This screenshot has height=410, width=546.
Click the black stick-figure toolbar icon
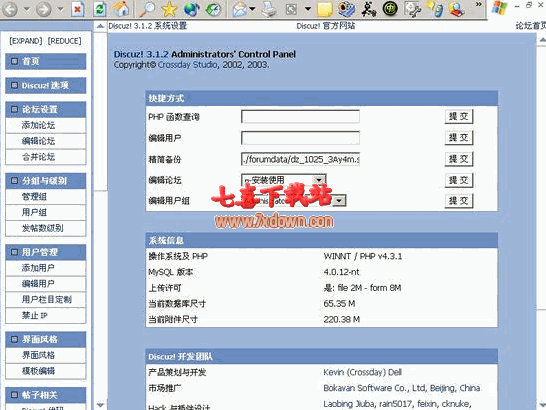point(368,9)
